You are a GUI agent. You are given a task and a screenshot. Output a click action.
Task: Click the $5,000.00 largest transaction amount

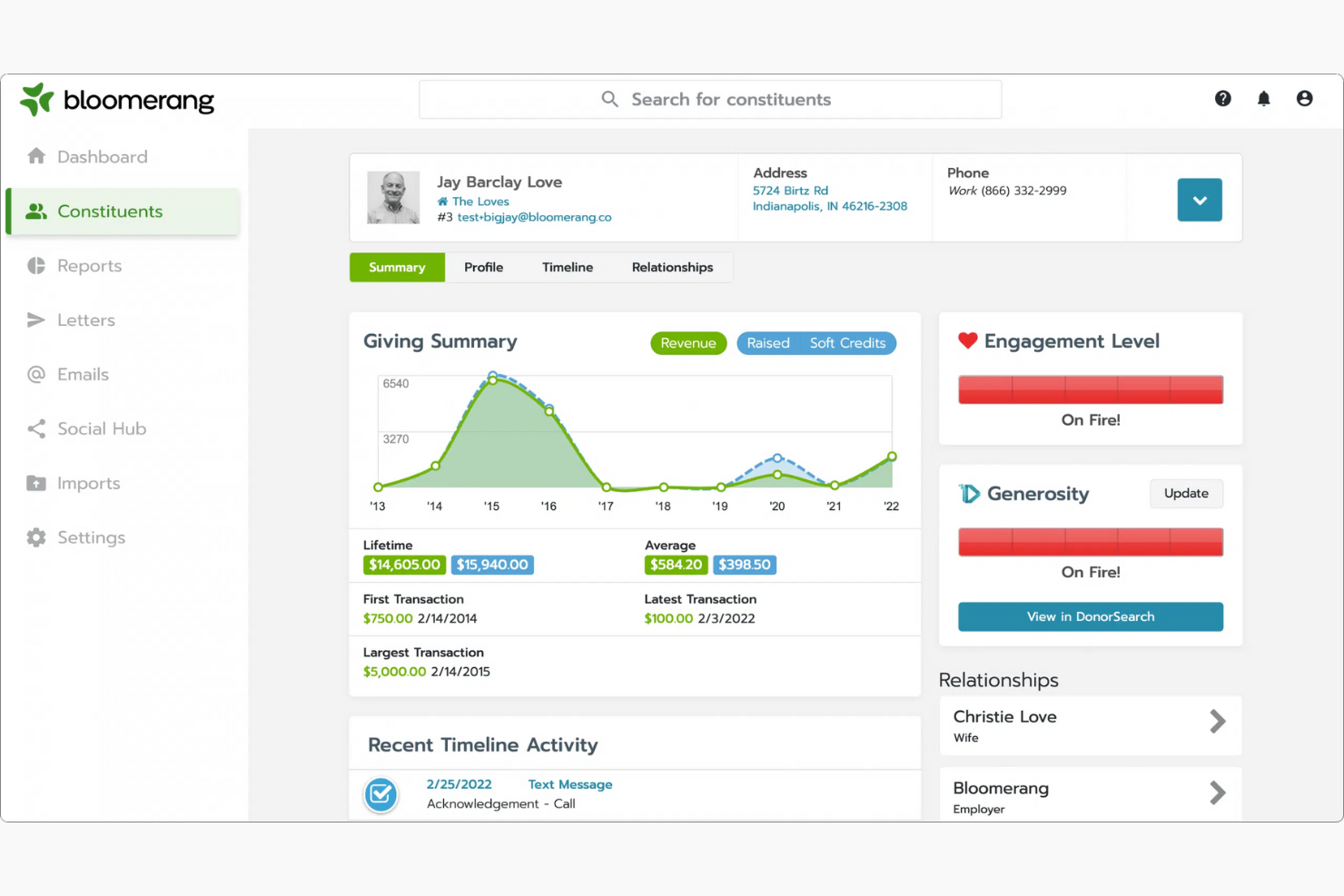394,672
